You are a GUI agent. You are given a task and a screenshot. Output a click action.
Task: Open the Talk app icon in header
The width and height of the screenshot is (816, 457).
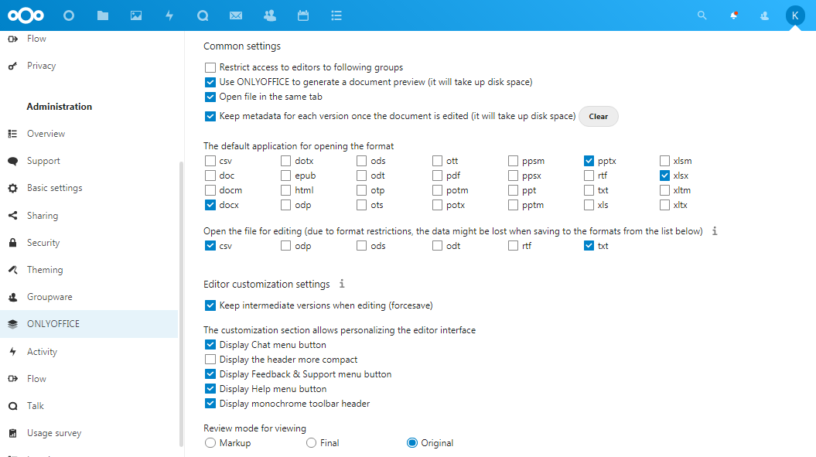tap(202, 16)
